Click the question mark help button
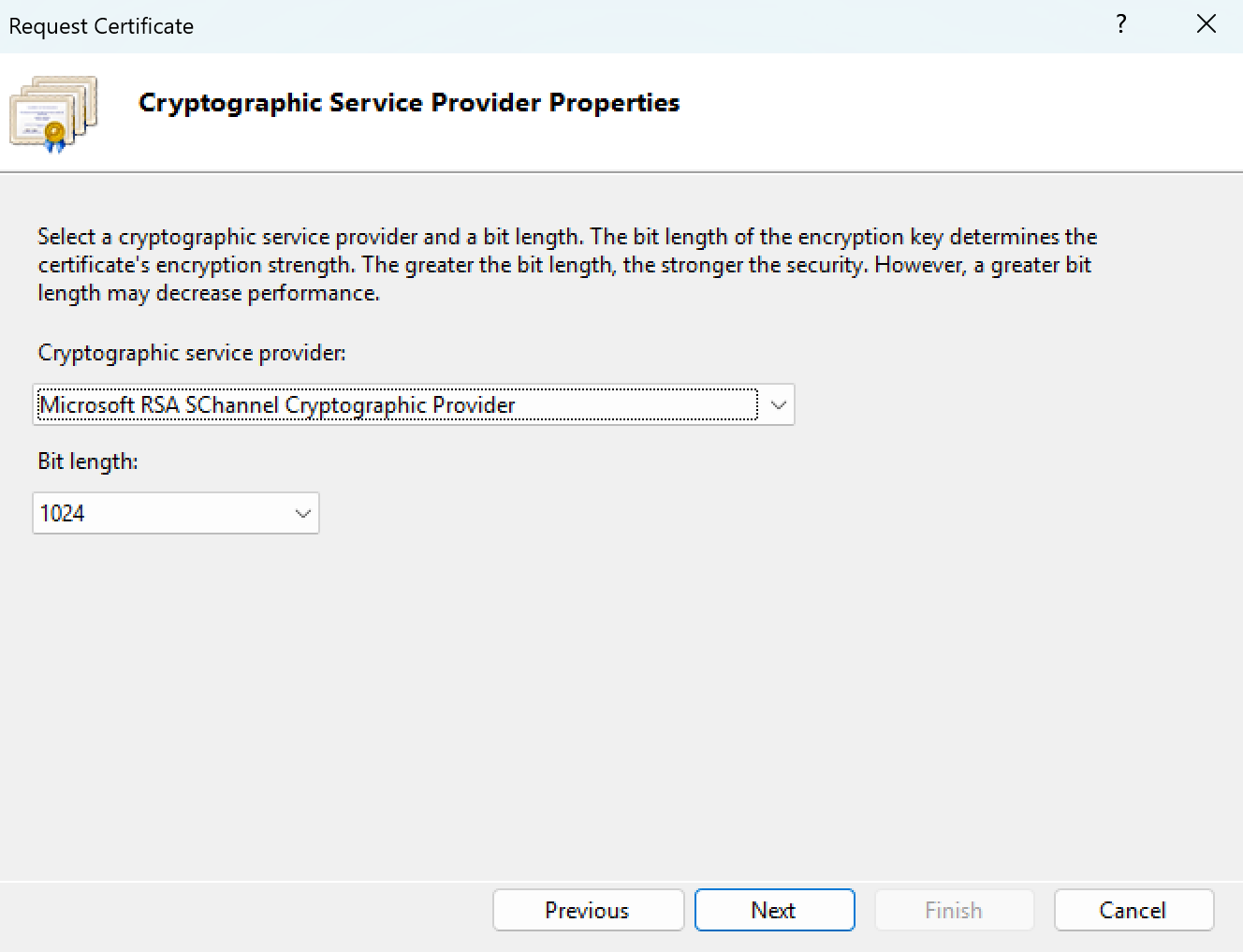The image size is (1243, 952). pyautogui.click(x=1121, y=24)
